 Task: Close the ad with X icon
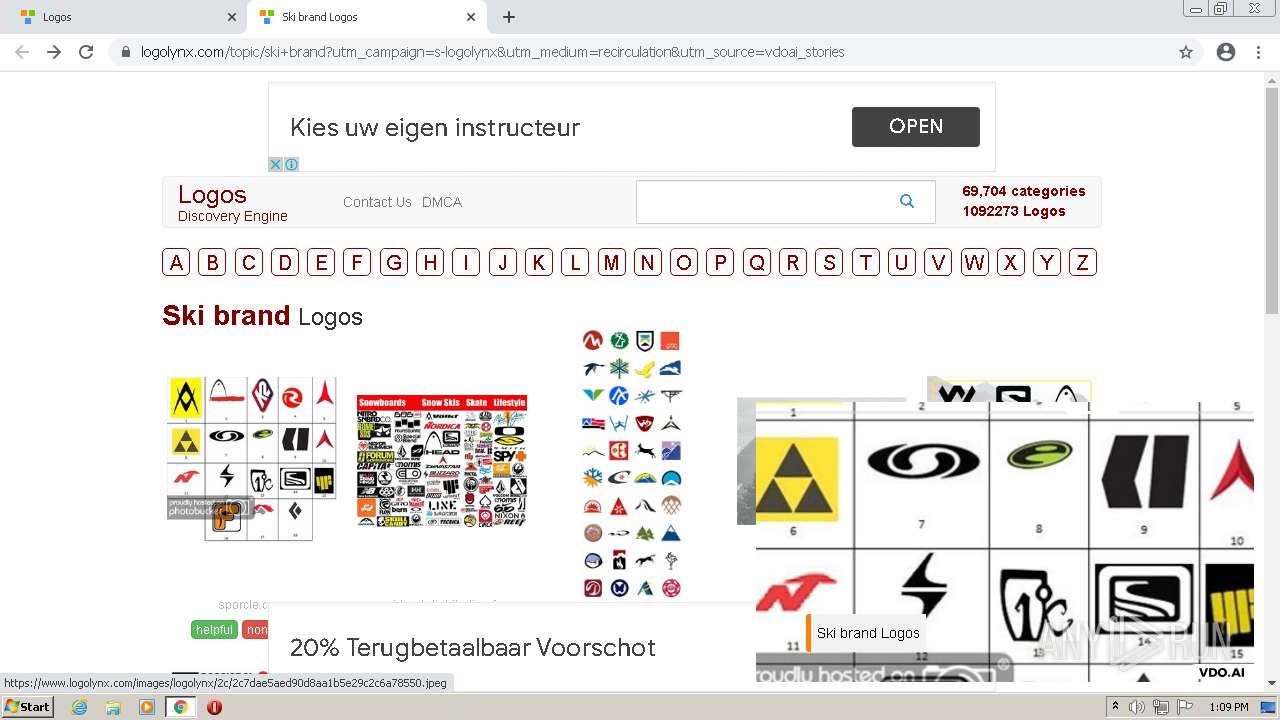pos(276,164)
